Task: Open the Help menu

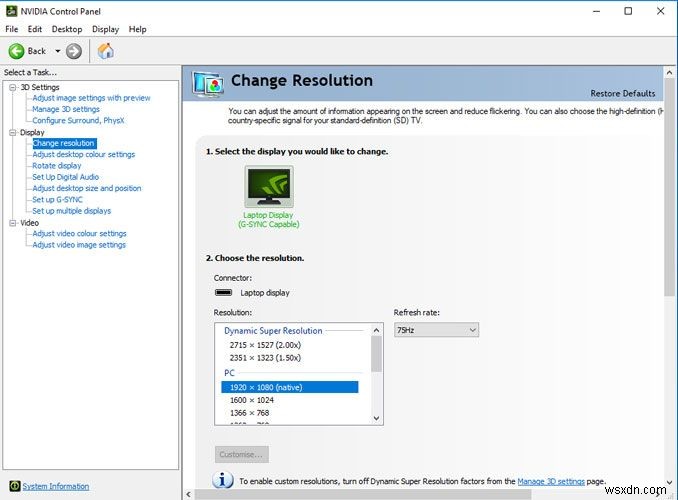Action: coord(138,29)
